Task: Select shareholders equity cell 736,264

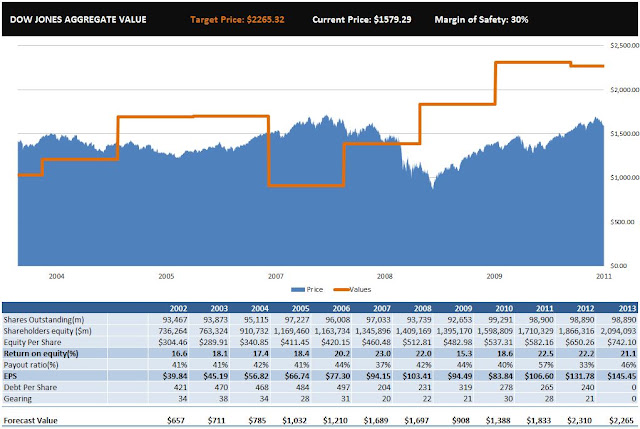Action: (x=172, y=331)
